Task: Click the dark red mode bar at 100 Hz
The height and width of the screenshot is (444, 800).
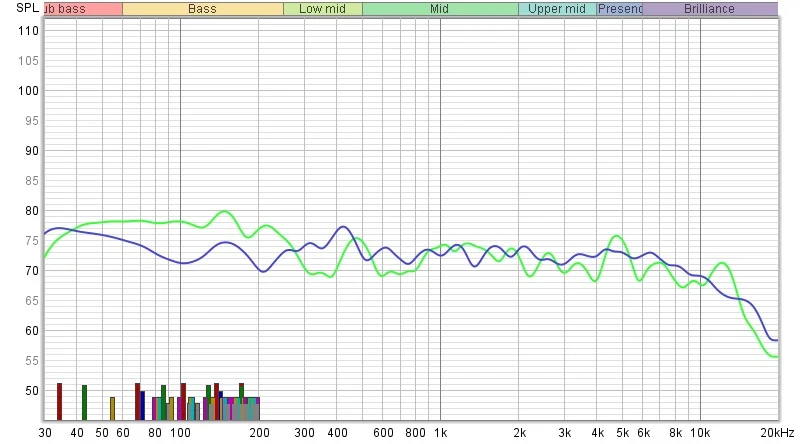Action: 183,401
